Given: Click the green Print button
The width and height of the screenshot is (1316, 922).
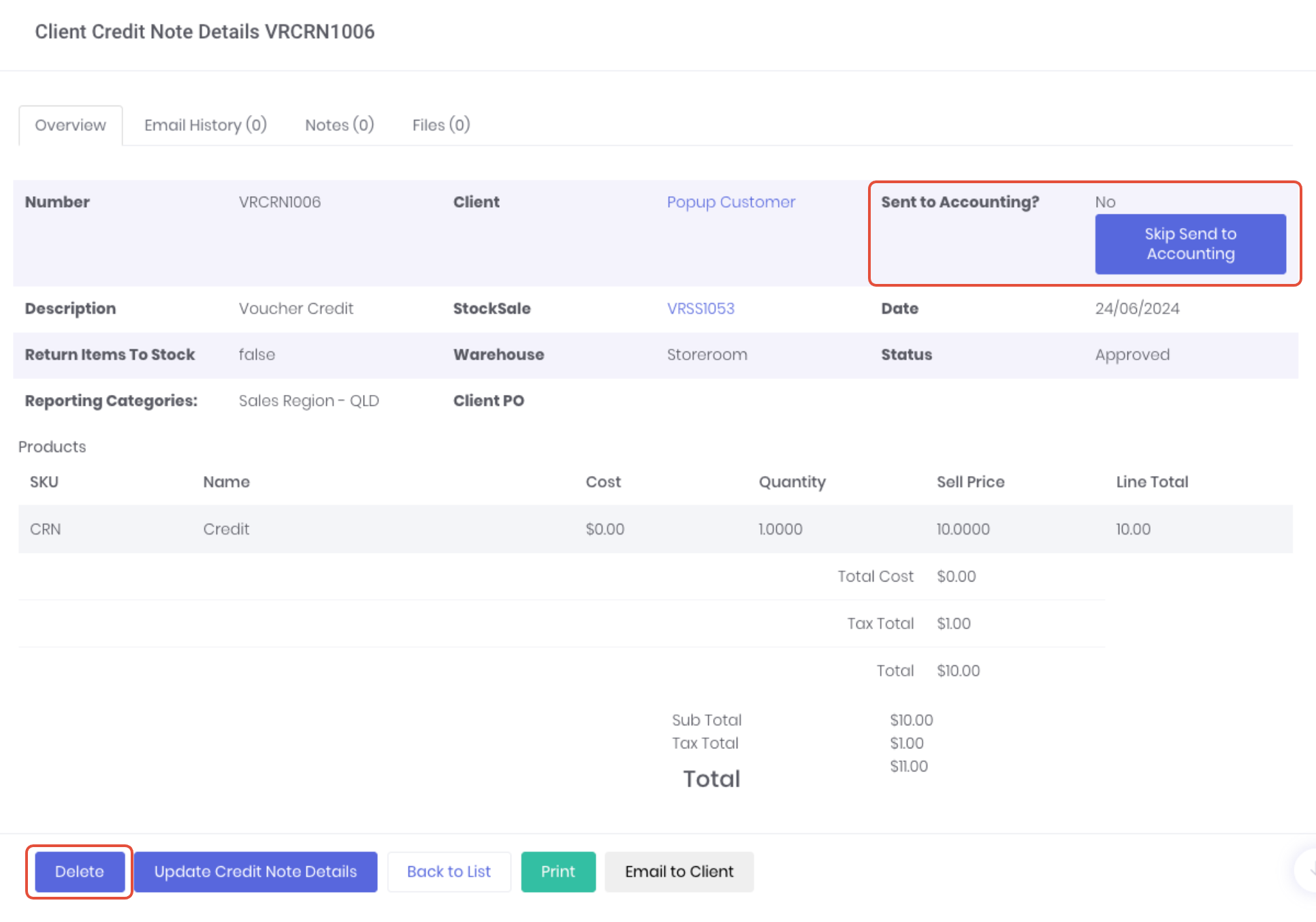Looking at the screenshot, I should click(x=558, y=872).
